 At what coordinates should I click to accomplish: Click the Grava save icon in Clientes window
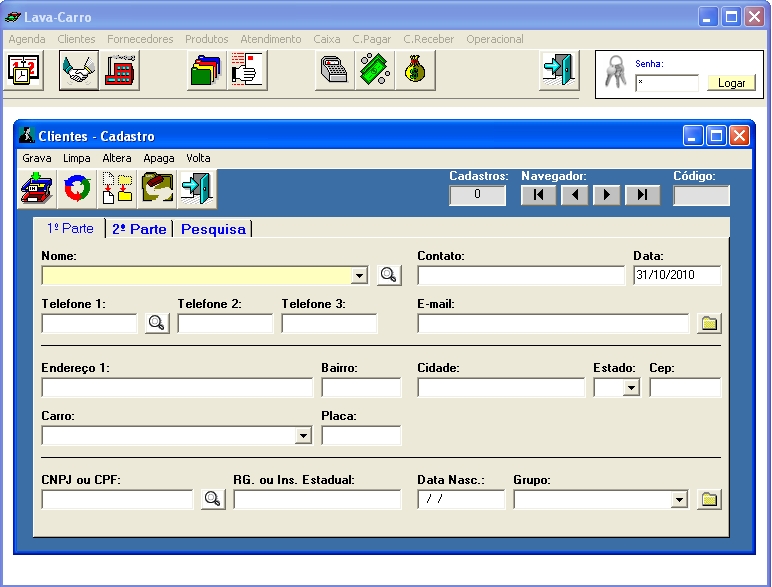coord(37,188)
